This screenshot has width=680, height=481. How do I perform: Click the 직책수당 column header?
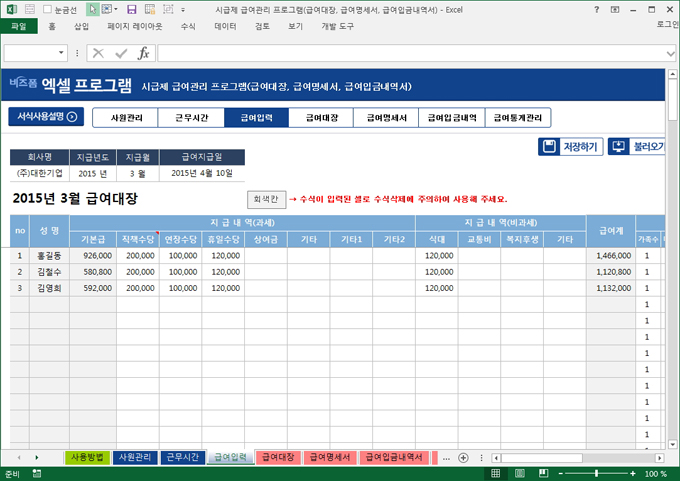[137, 239]
